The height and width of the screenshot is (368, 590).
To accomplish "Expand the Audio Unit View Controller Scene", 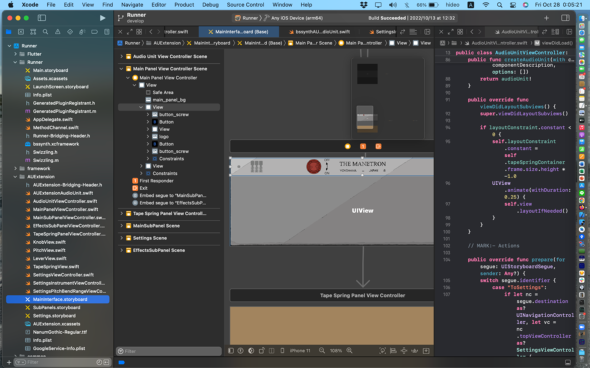I will (x=122, y=56).
